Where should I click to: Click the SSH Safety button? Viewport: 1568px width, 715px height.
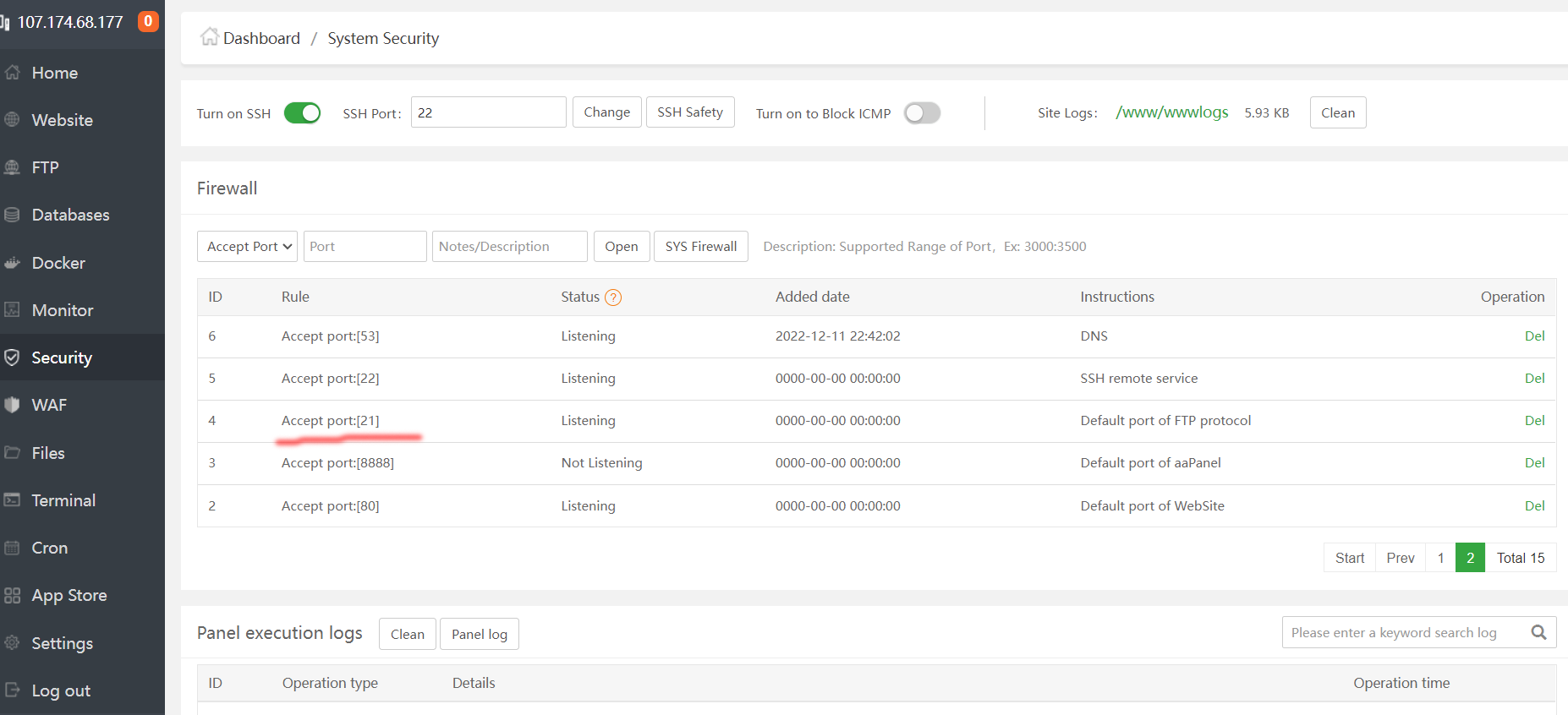point(689,112)
